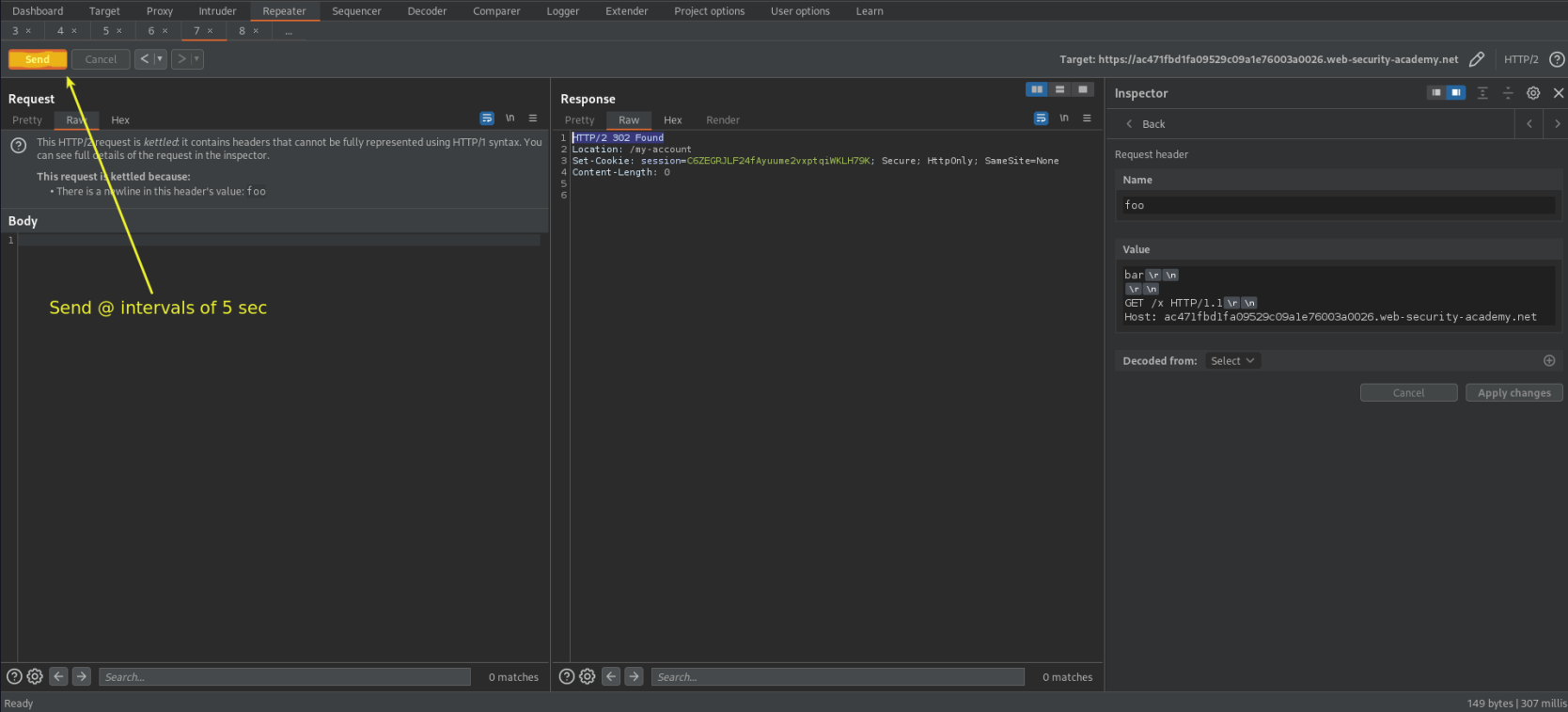Open User options tab
The width and height of the screenshot is (1568, 712).
800,11
